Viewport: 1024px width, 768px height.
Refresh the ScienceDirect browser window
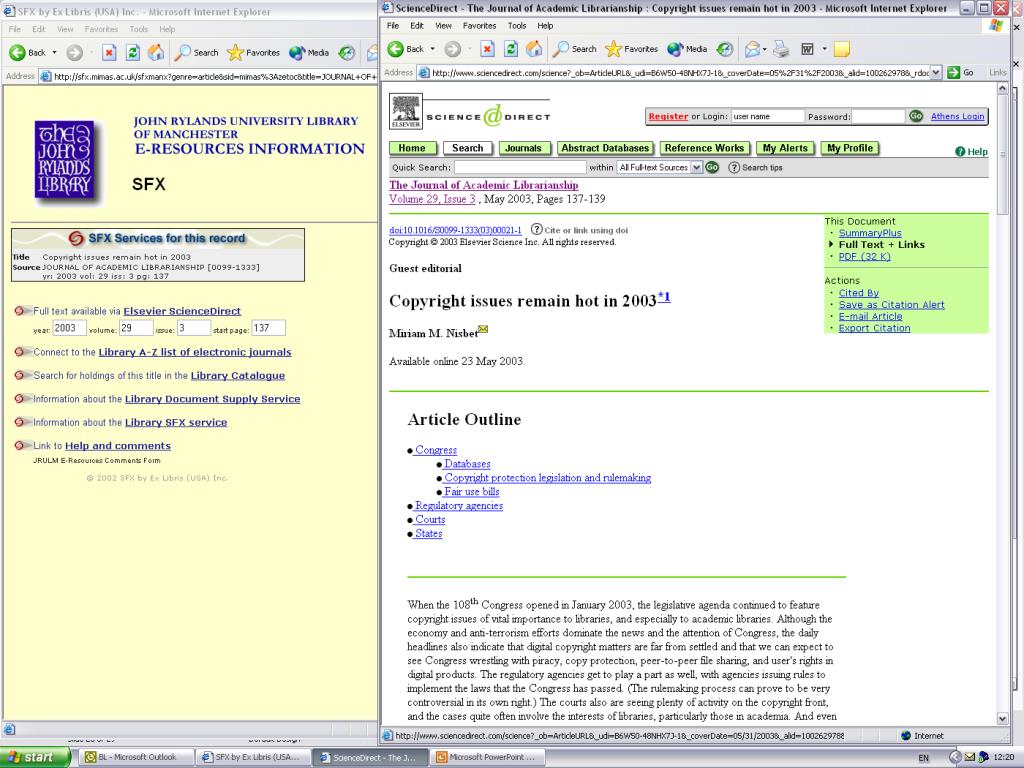tap(511, 49)
